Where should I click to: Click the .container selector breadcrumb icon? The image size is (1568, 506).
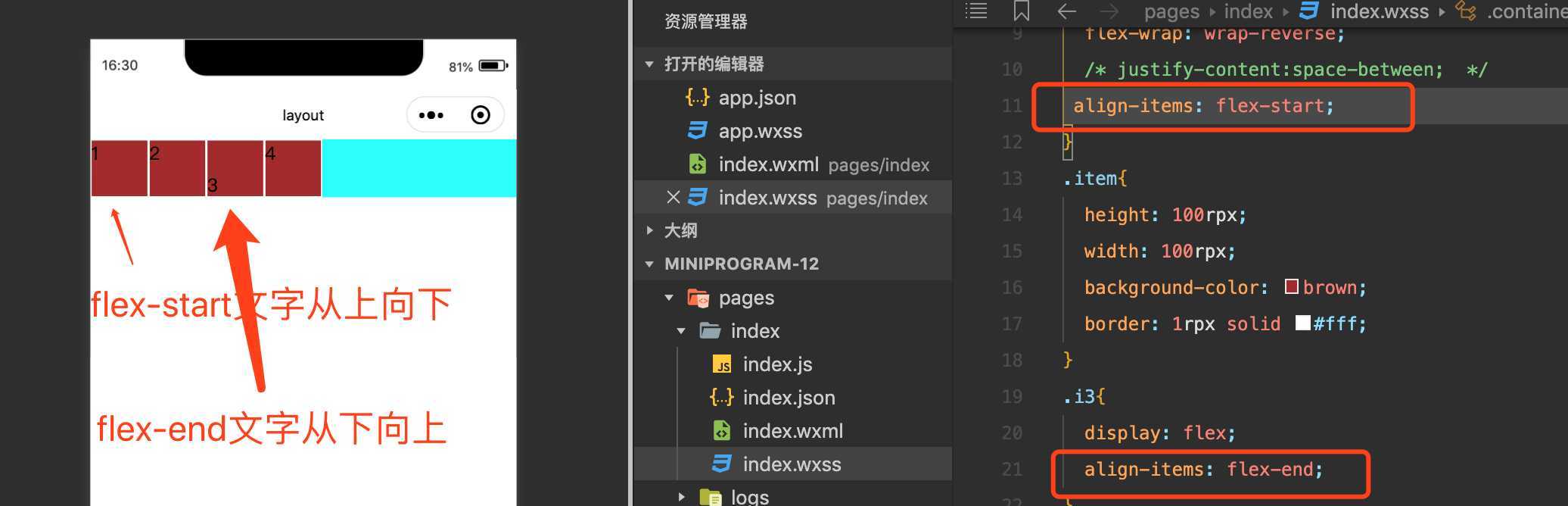point(1466,11)
